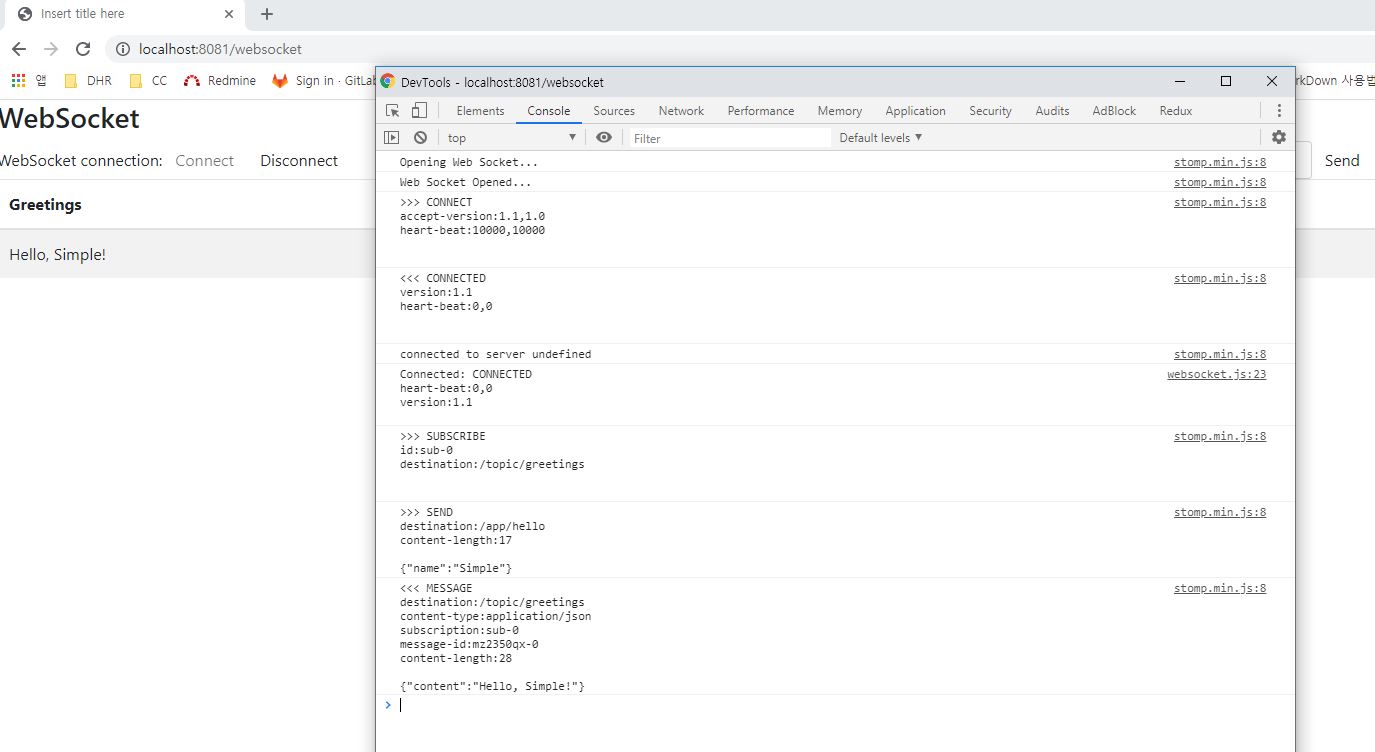Click the WebSocket page heading
This screenshot has width=1375, height=752.
[70, 118]
